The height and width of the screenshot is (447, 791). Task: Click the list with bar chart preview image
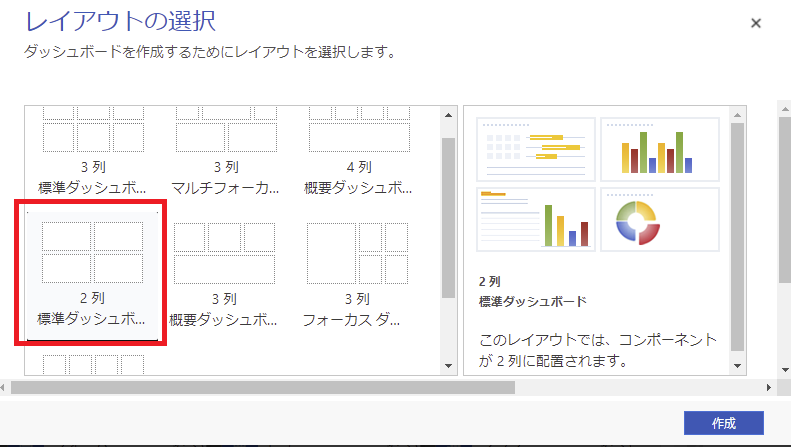coord(536,219)
